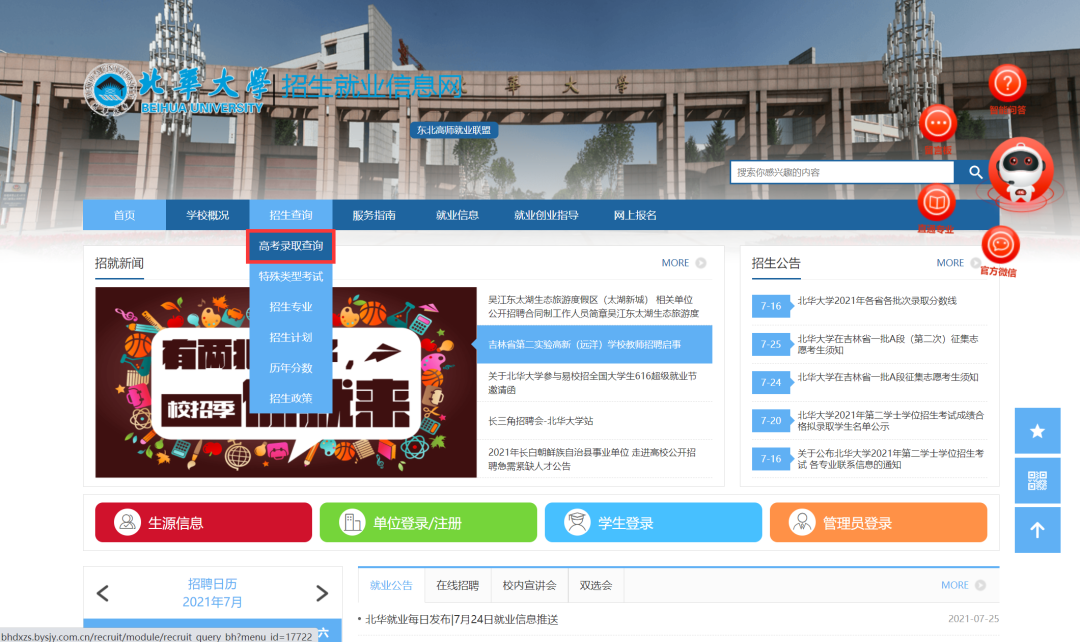Open the 留言板 message board icon
The width and height of the screenshot is (1080, 642).
click(x=937, y=125)
